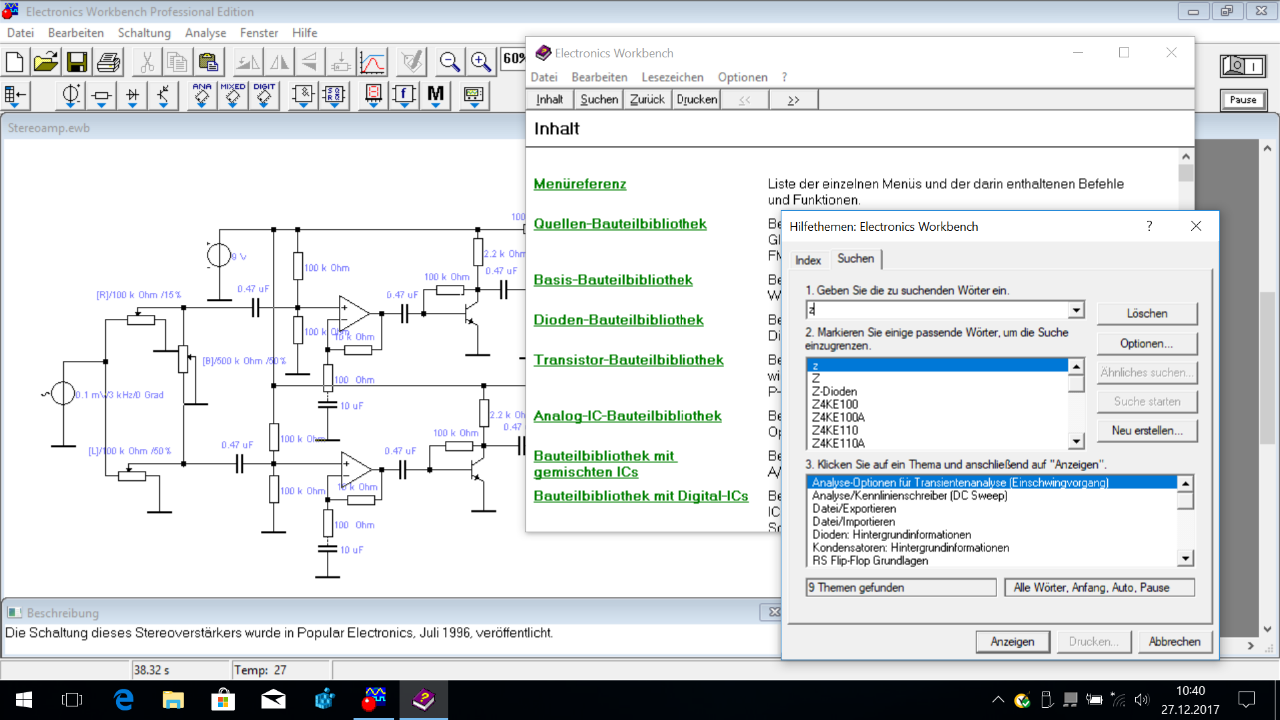Open the Fenster menu
Image resolution: width=1280 pixels, height=720 pixels.
pyautogui.click(x=259, y=33)
